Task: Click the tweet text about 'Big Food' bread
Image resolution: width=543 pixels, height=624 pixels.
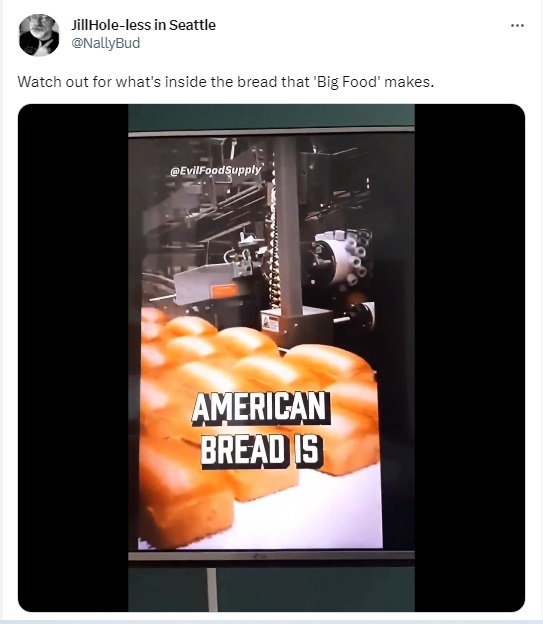Action: [225, 82]
